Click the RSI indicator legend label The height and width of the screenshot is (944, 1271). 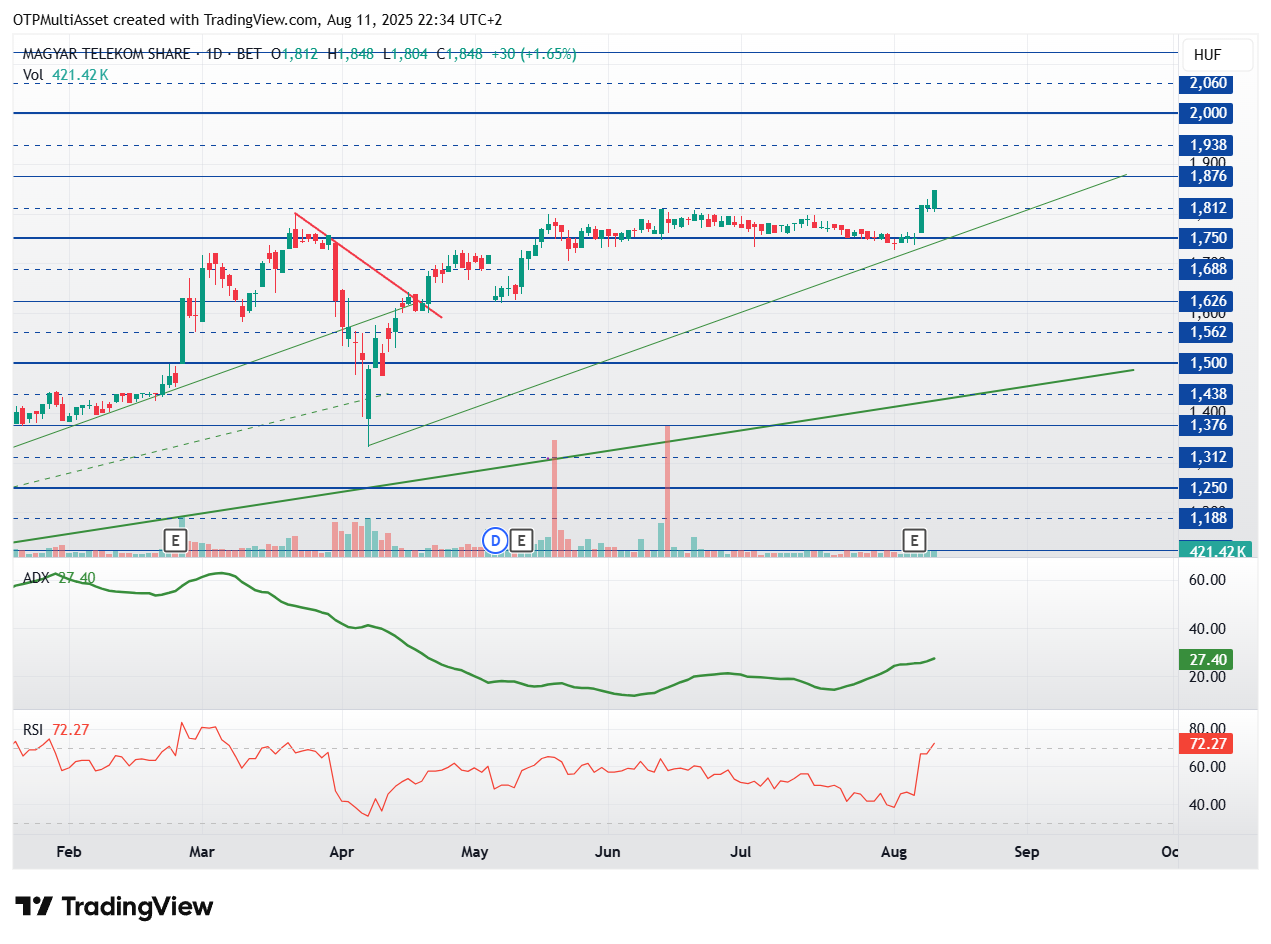click(x=35, y=730)
